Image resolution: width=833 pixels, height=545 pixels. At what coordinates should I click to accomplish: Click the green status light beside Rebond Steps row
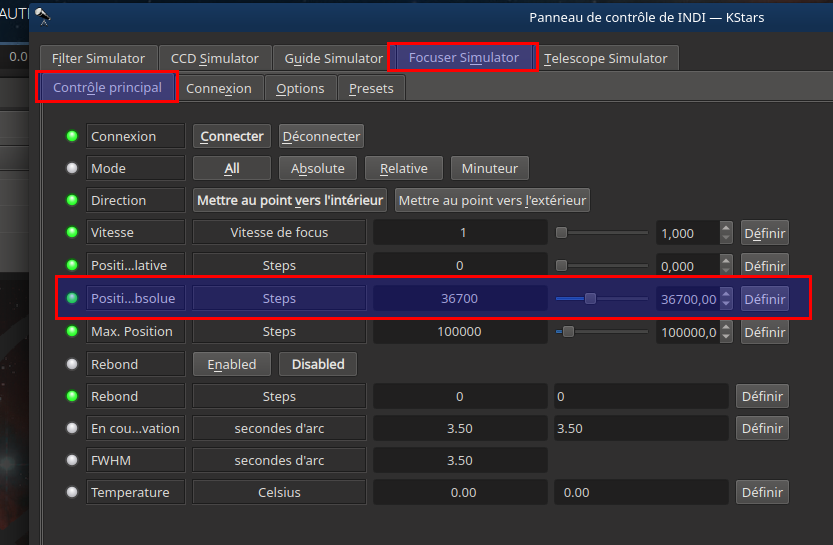pyautogui.click(x=72, y=396)
